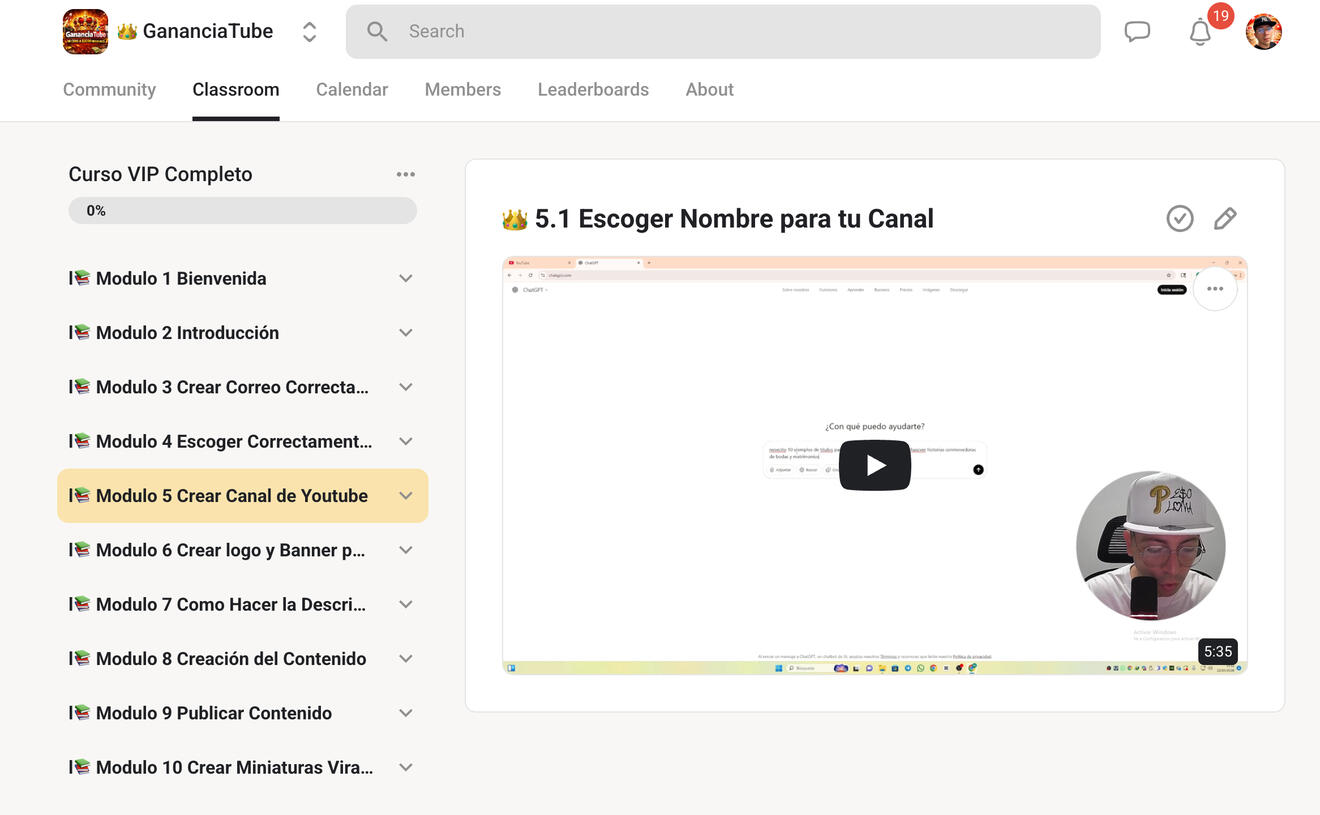Open the user profile avatar menu
The image size is (1320, 815).
click(x=1263, y=32)
